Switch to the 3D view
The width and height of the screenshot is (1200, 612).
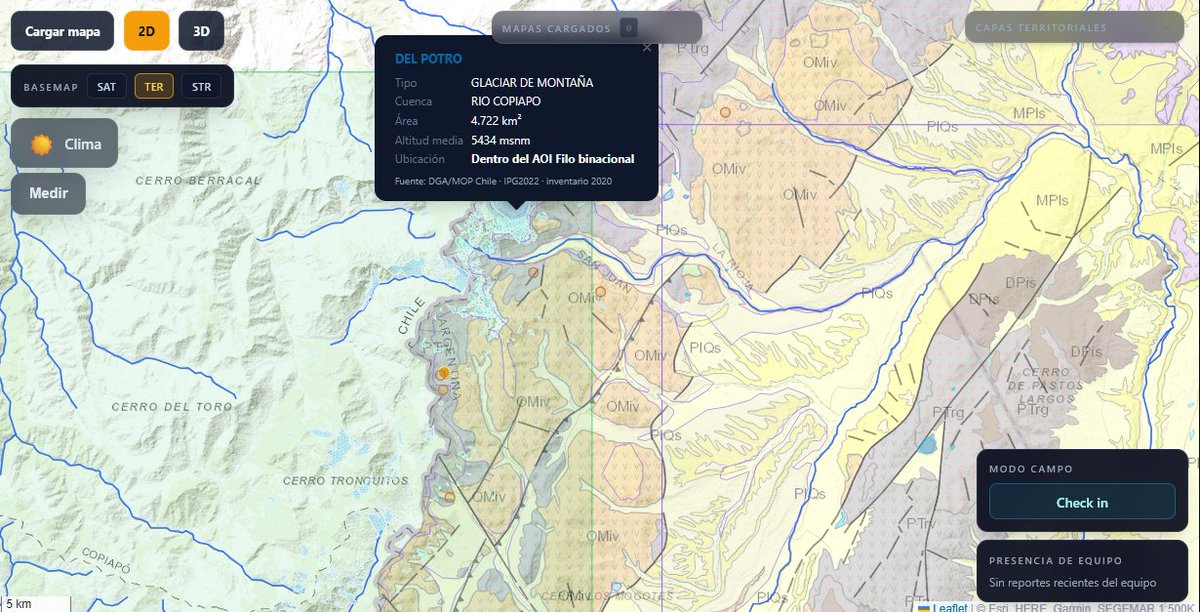[x=201, y=31]
